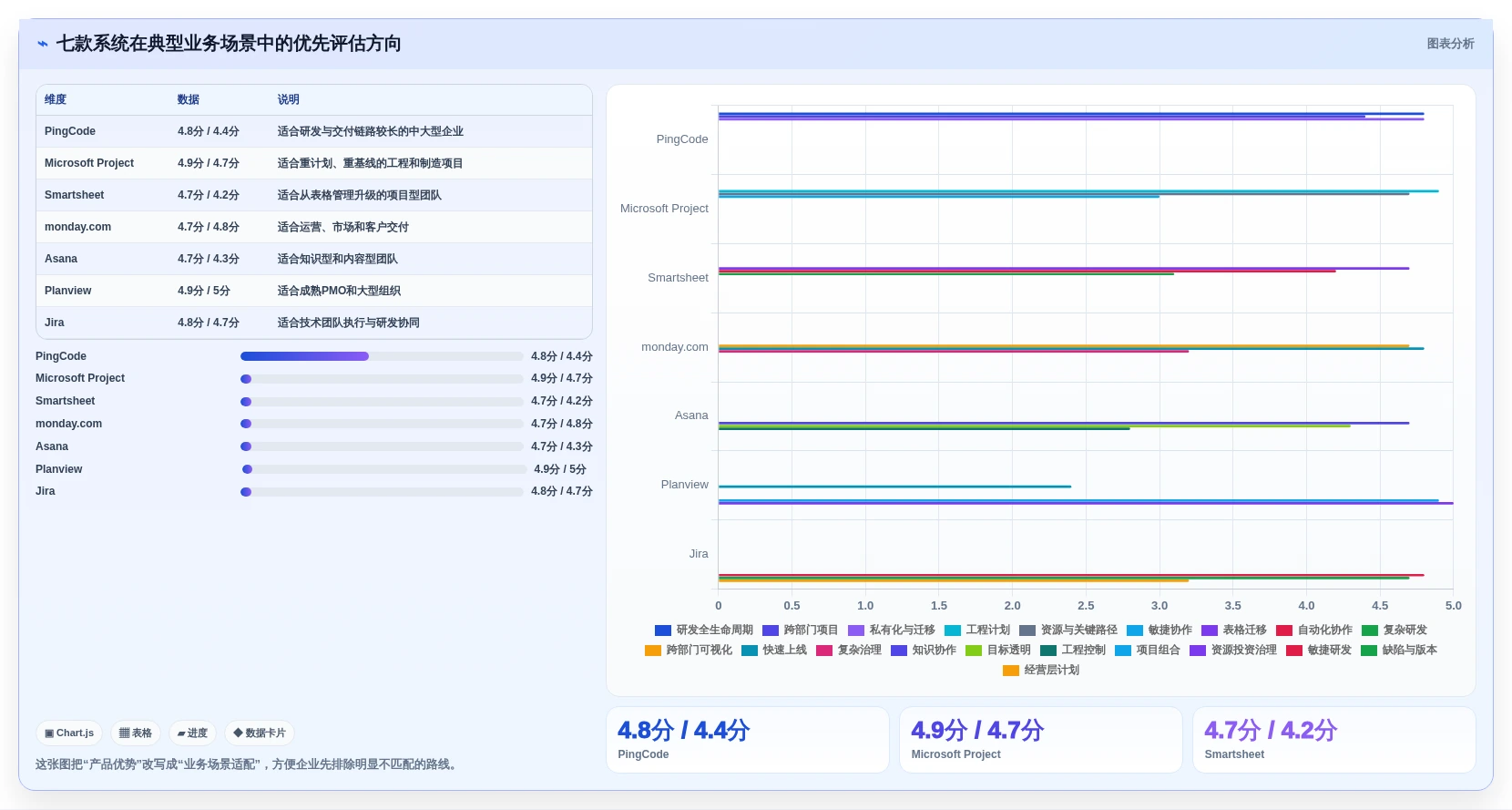This screenshot has width=1512, height=810.
Task: Toggle the 敏捷协作 legend item
Action: tap(1160, 630)
